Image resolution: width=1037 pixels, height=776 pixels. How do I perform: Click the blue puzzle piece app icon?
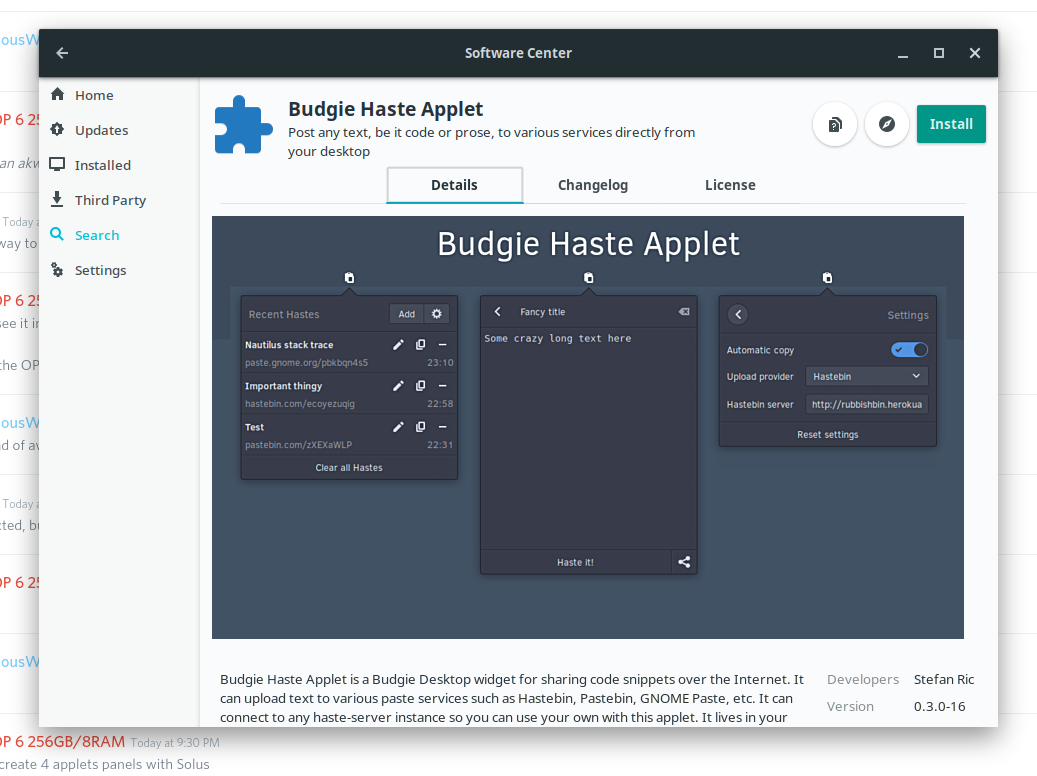point(243,125)
